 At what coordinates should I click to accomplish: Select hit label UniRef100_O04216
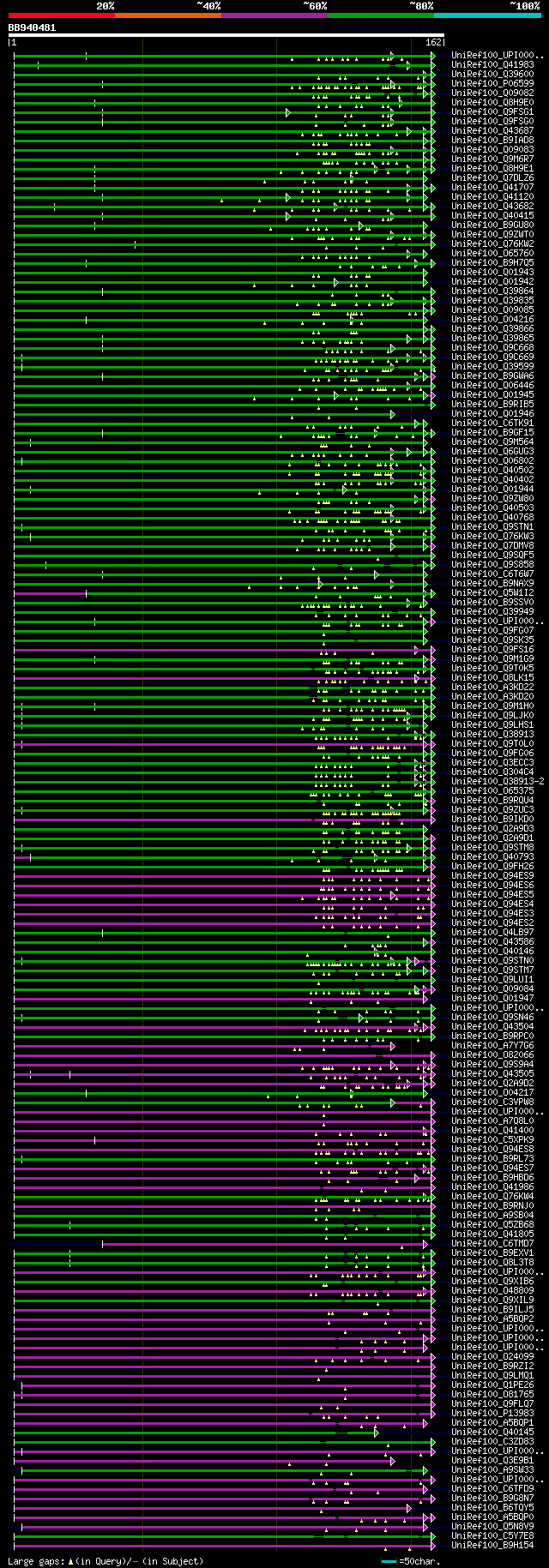[x=492, y=320]
